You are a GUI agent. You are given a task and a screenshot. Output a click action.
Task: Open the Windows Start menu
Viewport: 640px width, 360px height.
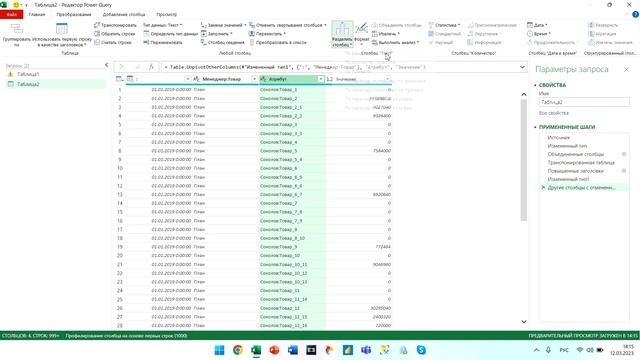(219, 350)
